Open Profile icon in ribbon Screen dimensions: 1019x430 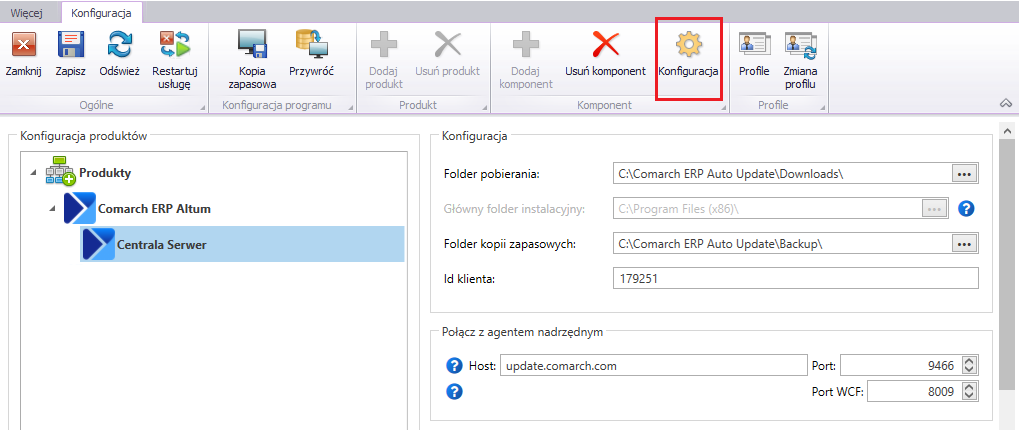point(755,44)
